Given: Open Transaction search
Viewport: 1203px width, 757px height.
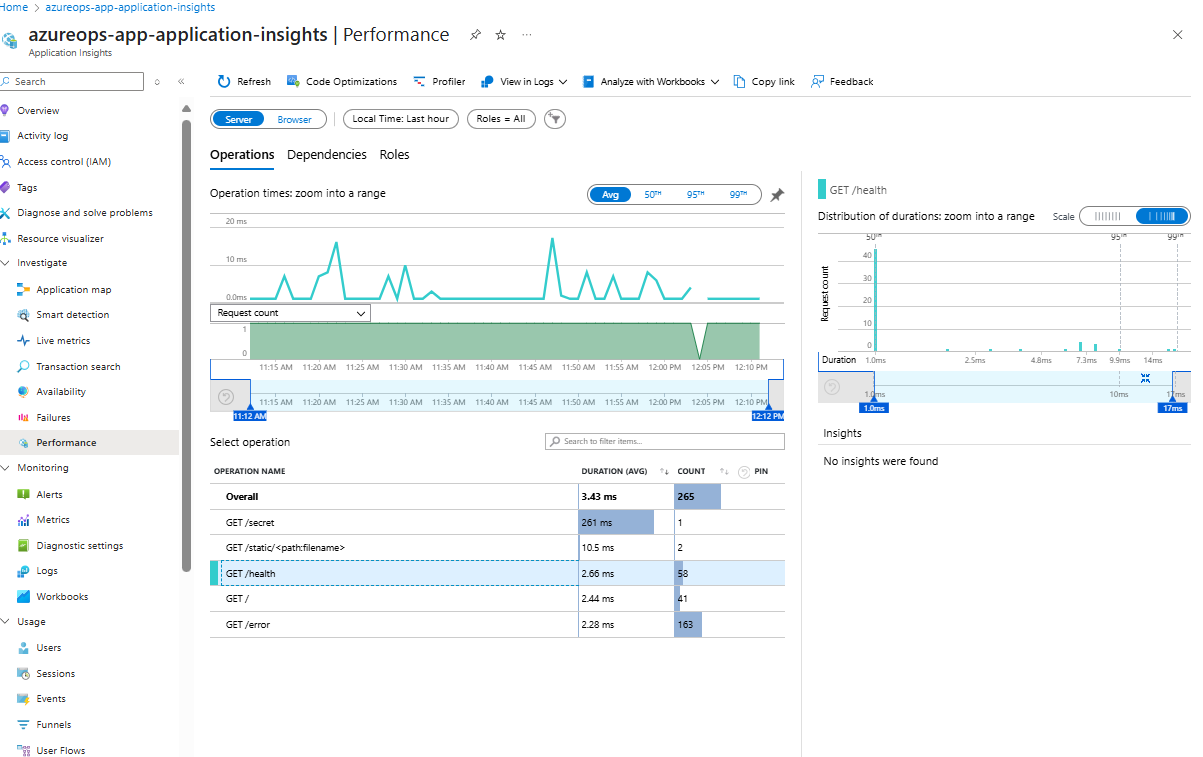Looking at the screenshot, I should coord(78,366).
